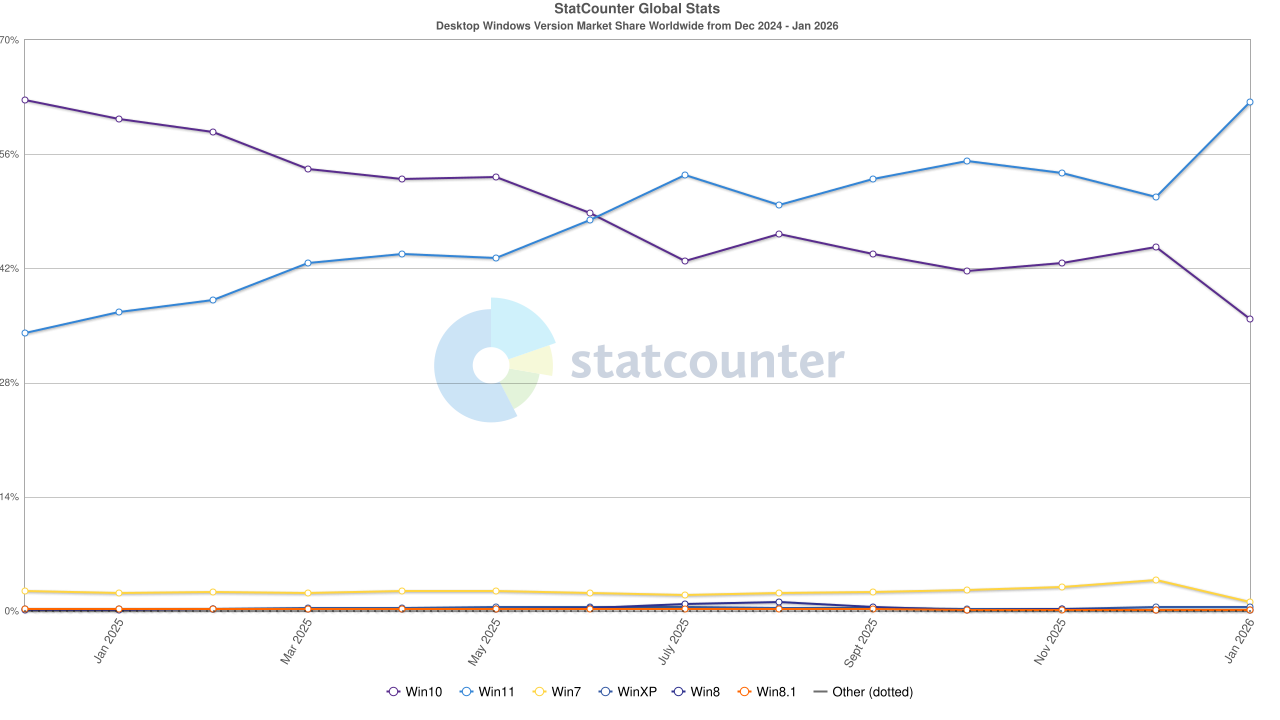Select the first Win10 data point, Dec 2024
The image size is (1280, 720).
(25, 100)
